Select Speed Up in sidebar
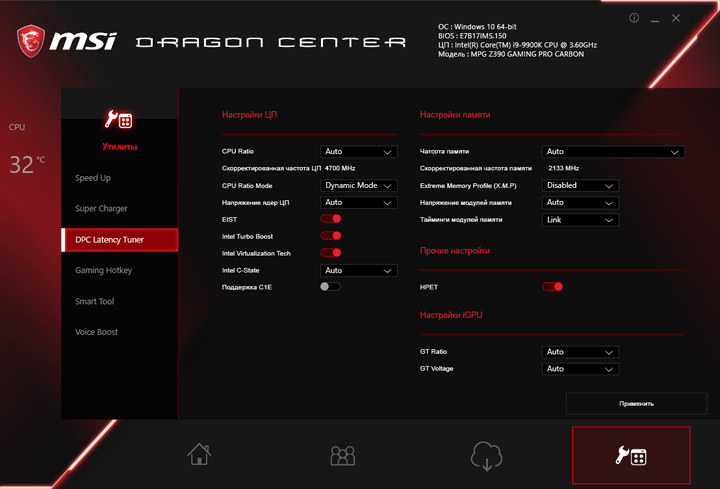 [x=93, y=178]
